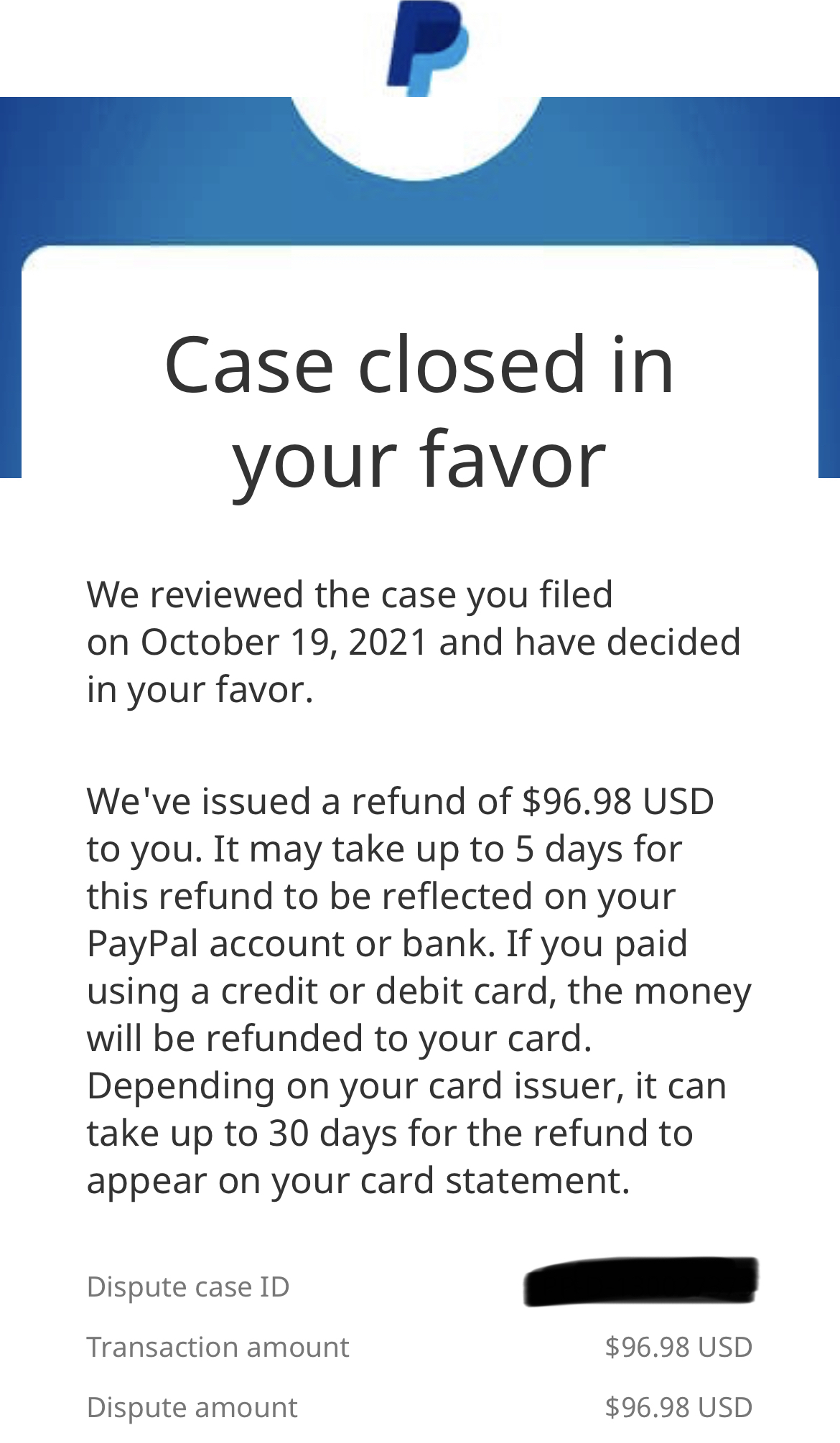Screen dimensions: 840x1443
Task: Click the Transaction amount value $96.98 USD
Action: [x=678, y=1348]
